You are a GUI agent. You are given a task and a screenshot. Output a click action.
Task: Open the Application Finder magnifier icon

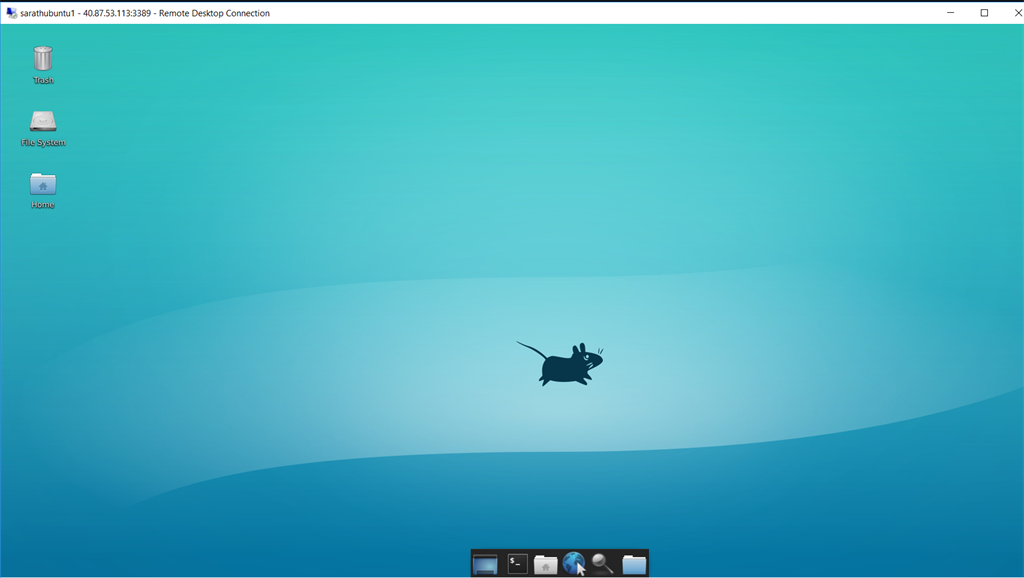[x=602, y=563]
